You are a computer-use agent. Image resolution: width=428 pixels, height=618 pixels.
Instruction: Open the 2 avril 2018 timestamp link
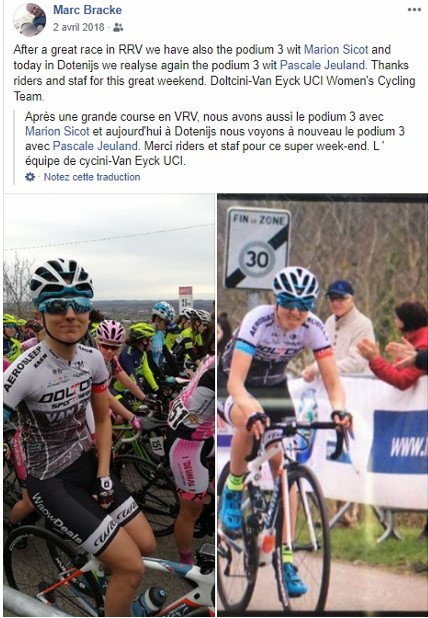click(x=79, y=27)
